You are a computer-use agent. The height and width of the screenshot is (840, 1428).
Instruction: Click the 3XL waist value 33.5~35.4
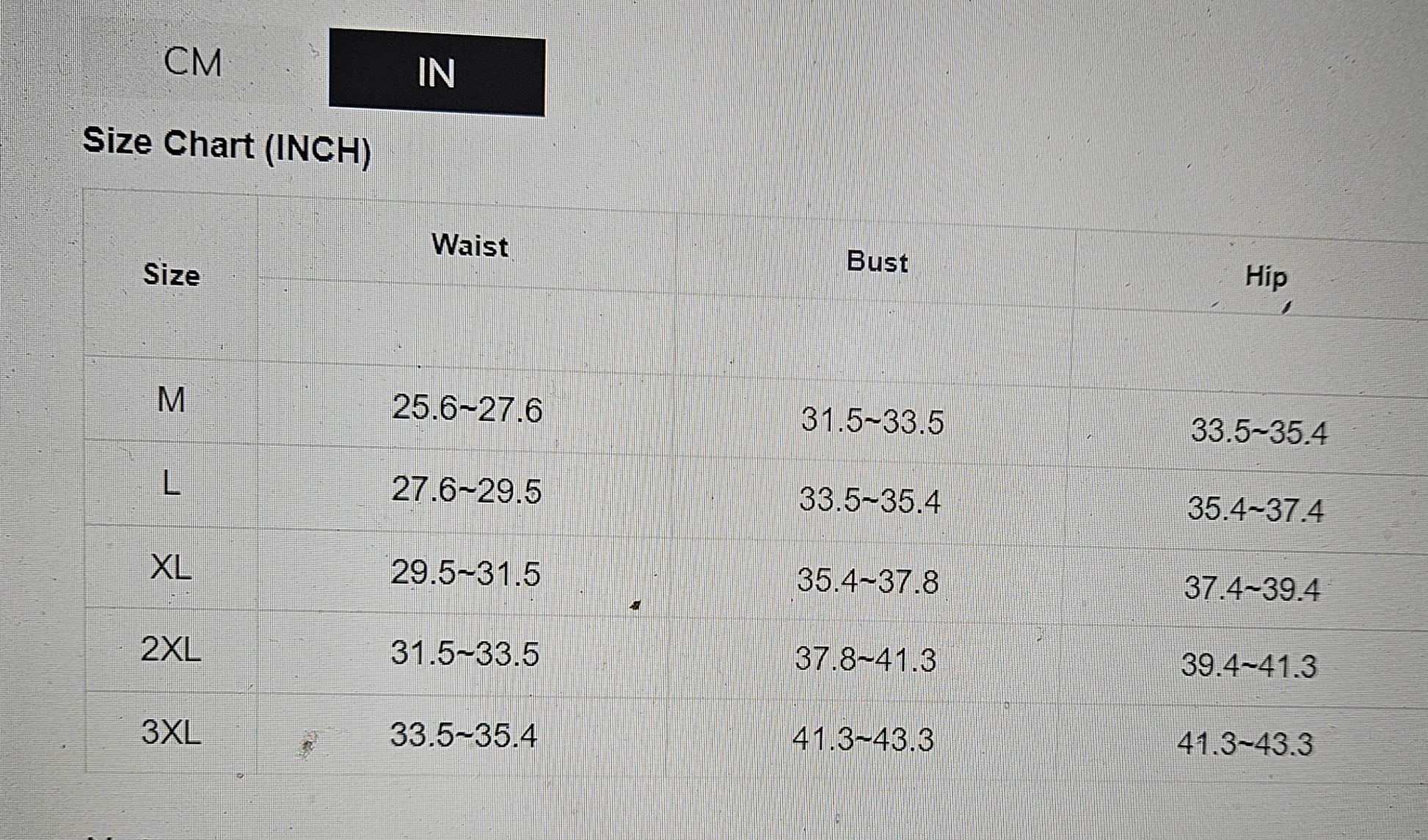[x=464, y=734]
